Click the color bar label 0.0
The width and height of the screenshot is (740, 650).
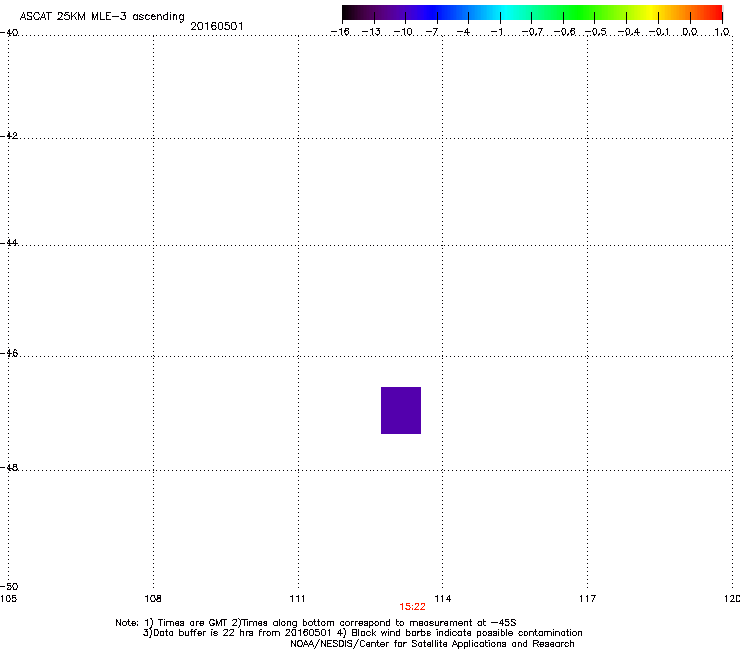point(690,32)
